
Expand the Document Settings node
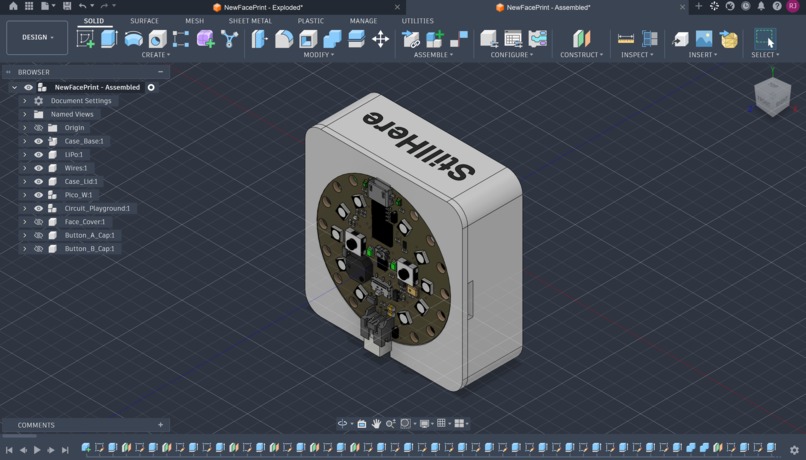pos(24,101)
